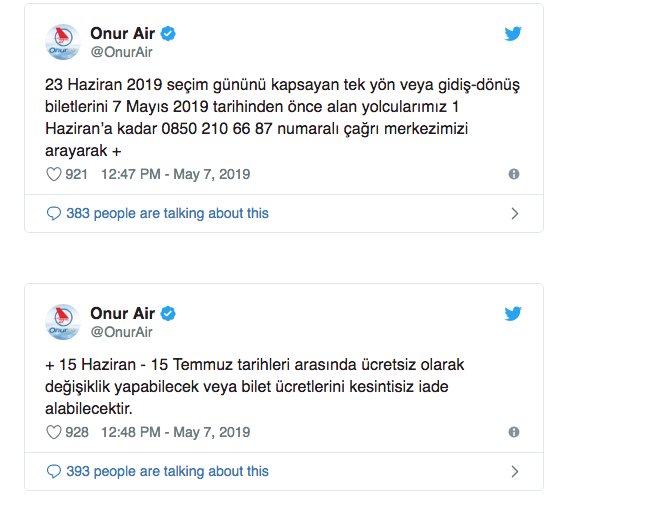The height and width of the screenshot is (512, 670).
Task: Open '383 people are talking about this'
Action: coord(167,213)
